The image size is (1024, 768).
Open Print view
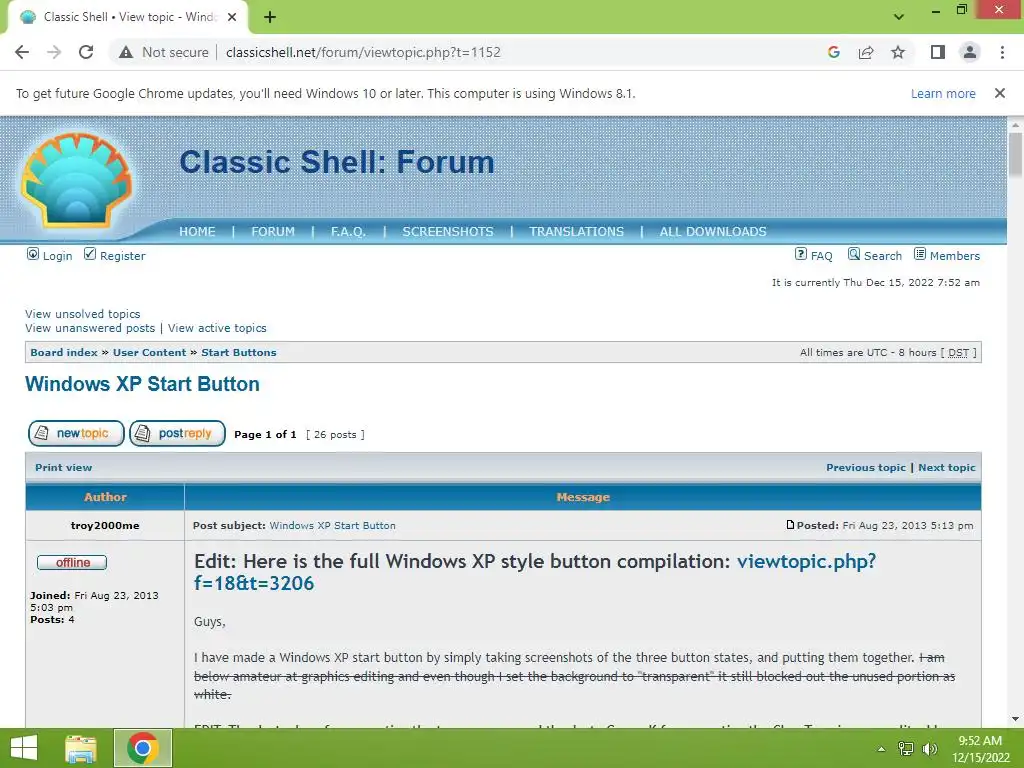click(63, 468)
